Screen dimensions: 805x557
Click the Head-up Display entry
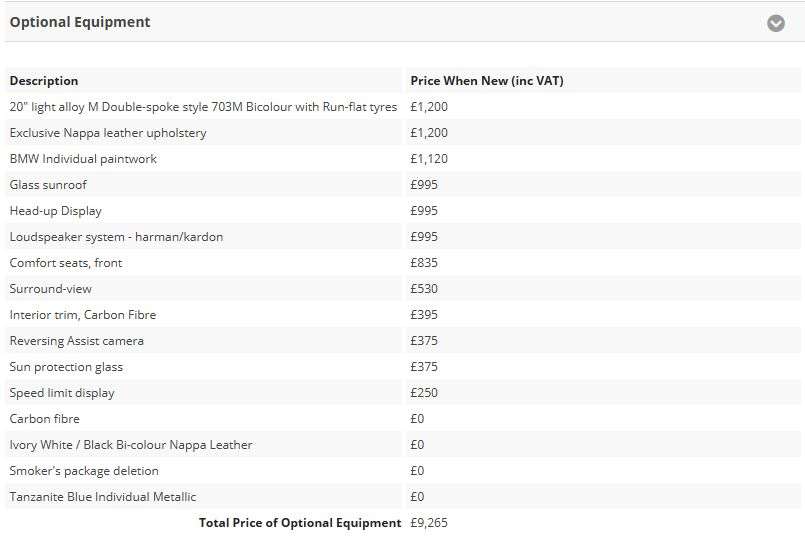click(55, 211)
